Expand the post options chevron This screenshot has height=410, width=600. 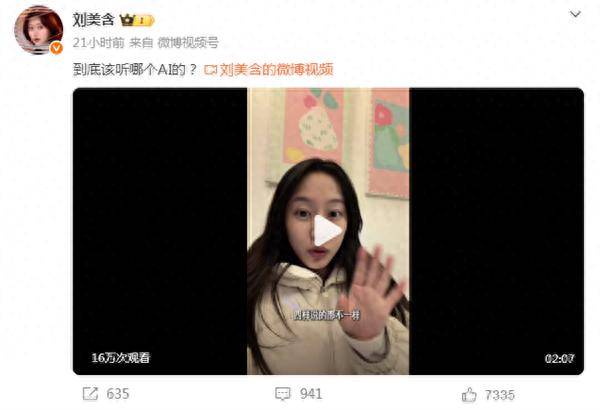pos(576,15)
